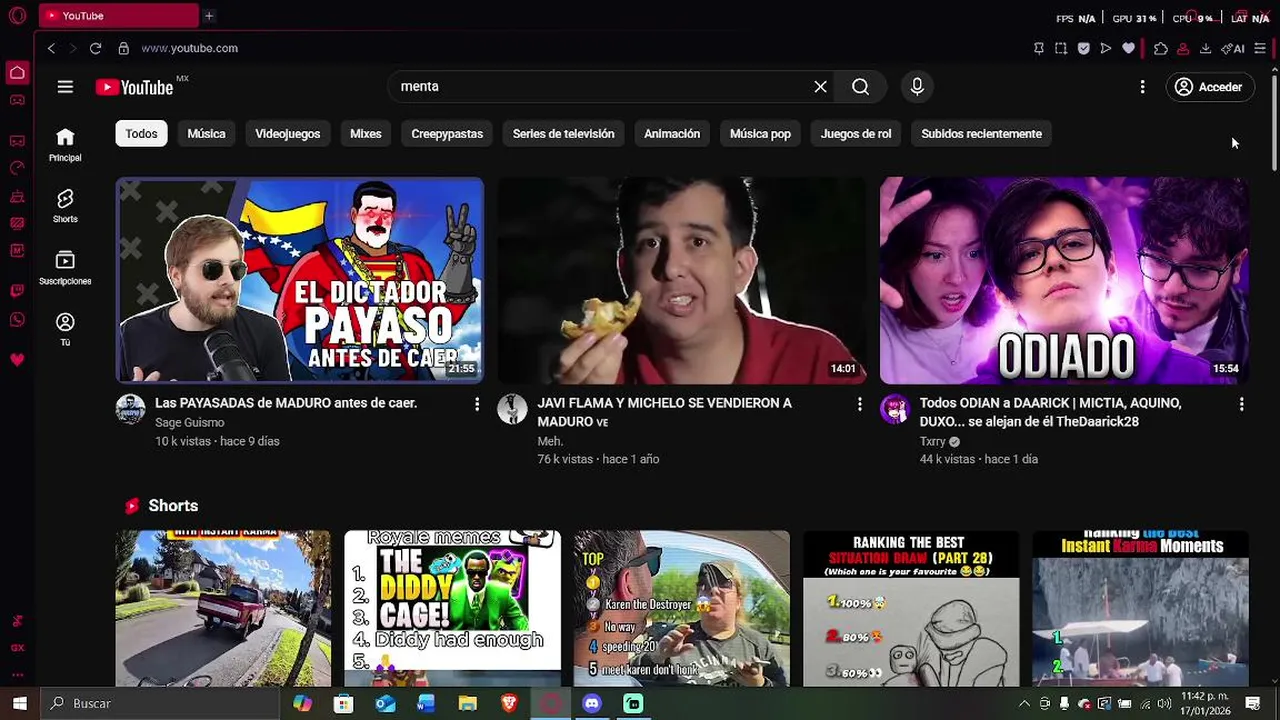The width and height of the screenshot is (1280, 720).
Task: Reload the page with the refresh icon
Action: (95, 48)
